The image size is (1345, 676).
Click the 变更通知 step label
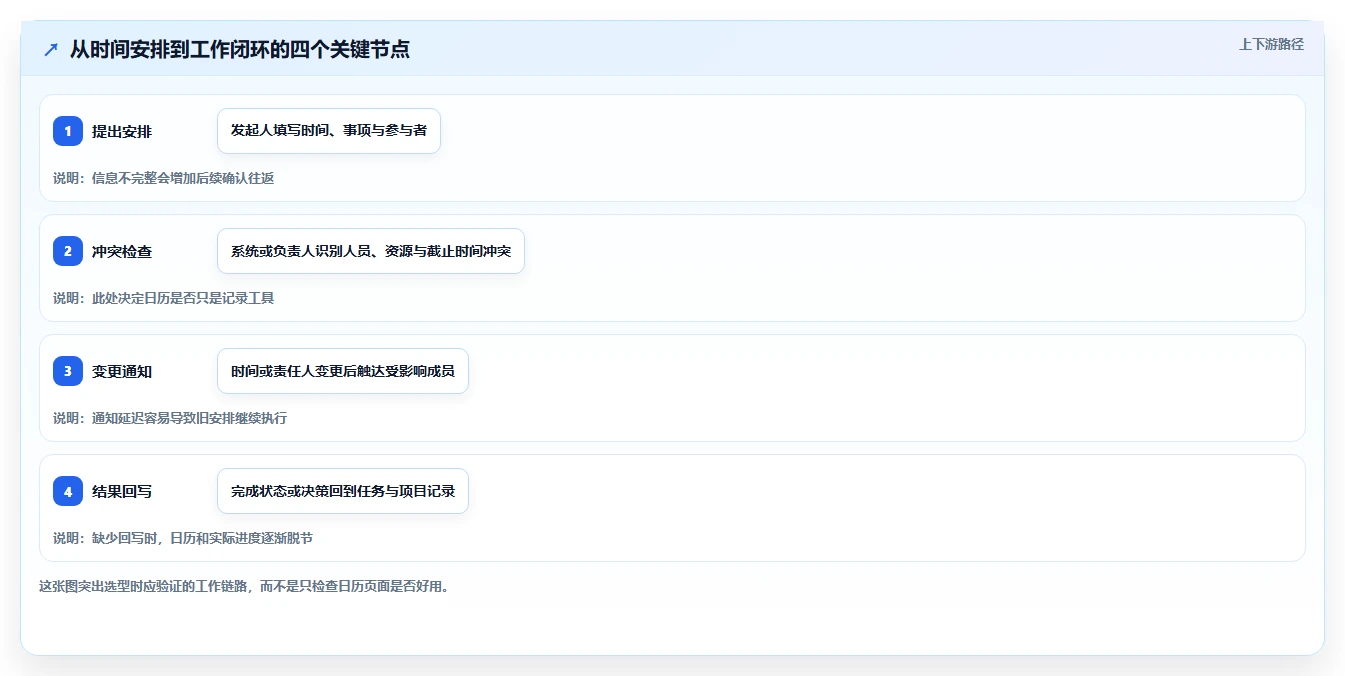[122, 371]
